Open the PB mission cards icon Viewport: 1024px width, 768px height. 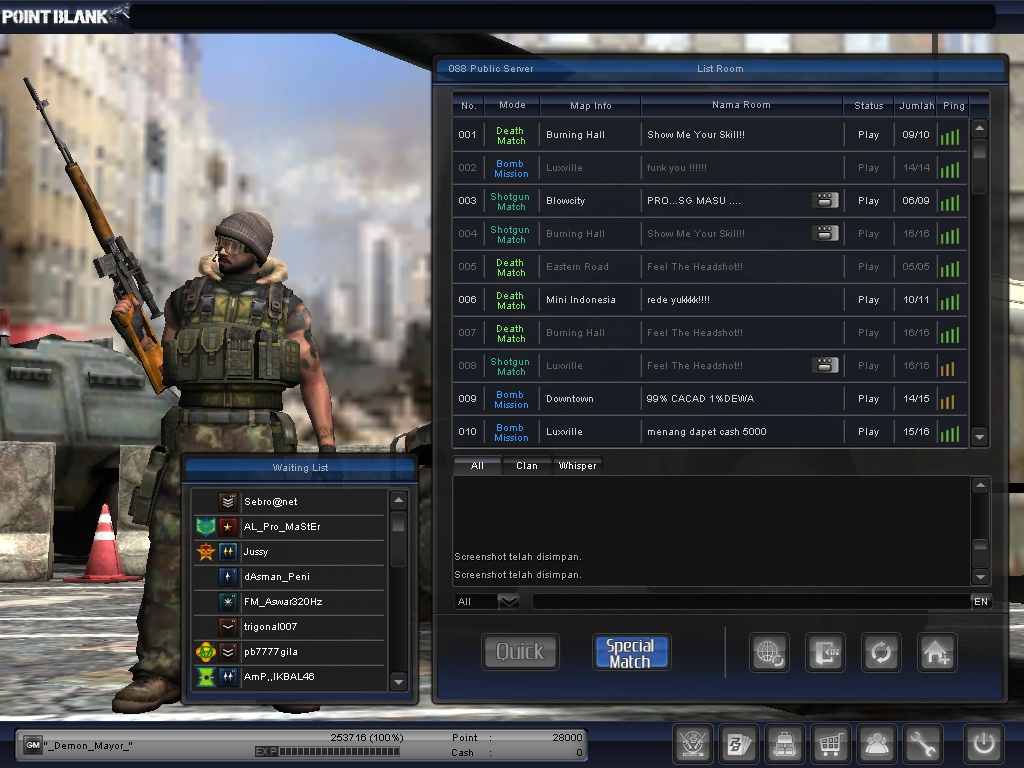(x=739, y=743)
